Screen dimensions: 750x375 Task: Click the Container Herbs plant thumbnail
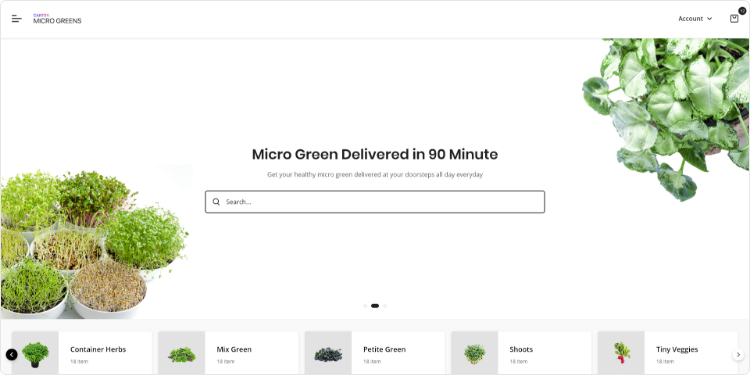point(35,354)
